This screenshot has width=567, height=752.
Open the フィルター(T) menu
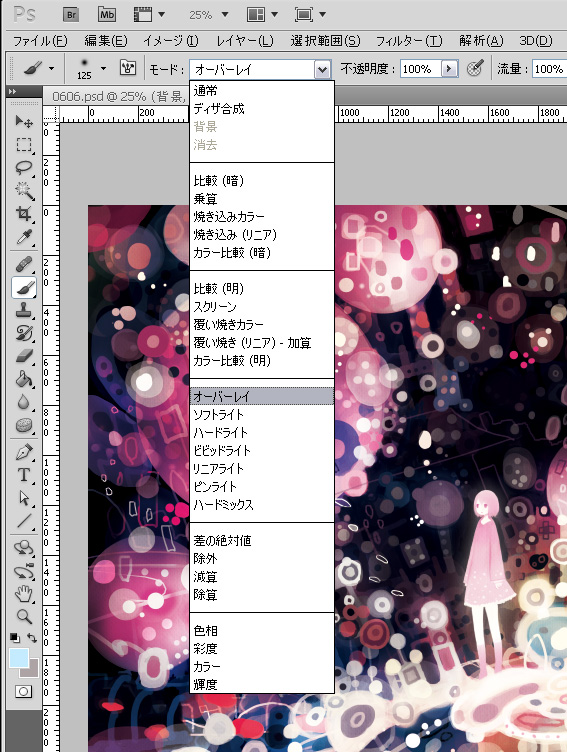click(408, 41)
